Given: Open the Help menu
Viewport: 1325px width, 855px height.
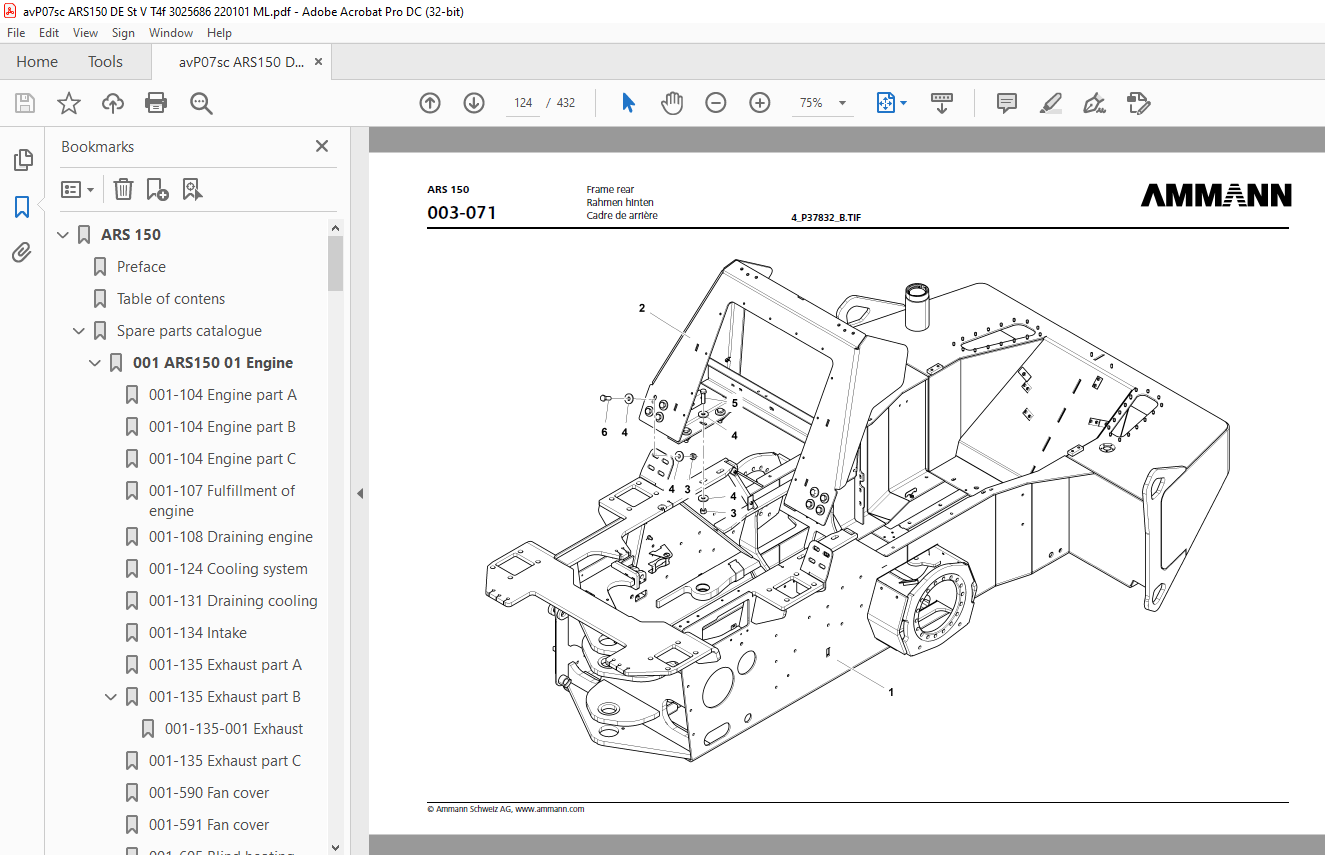Looking at the screenshot, I should point(219,33).
